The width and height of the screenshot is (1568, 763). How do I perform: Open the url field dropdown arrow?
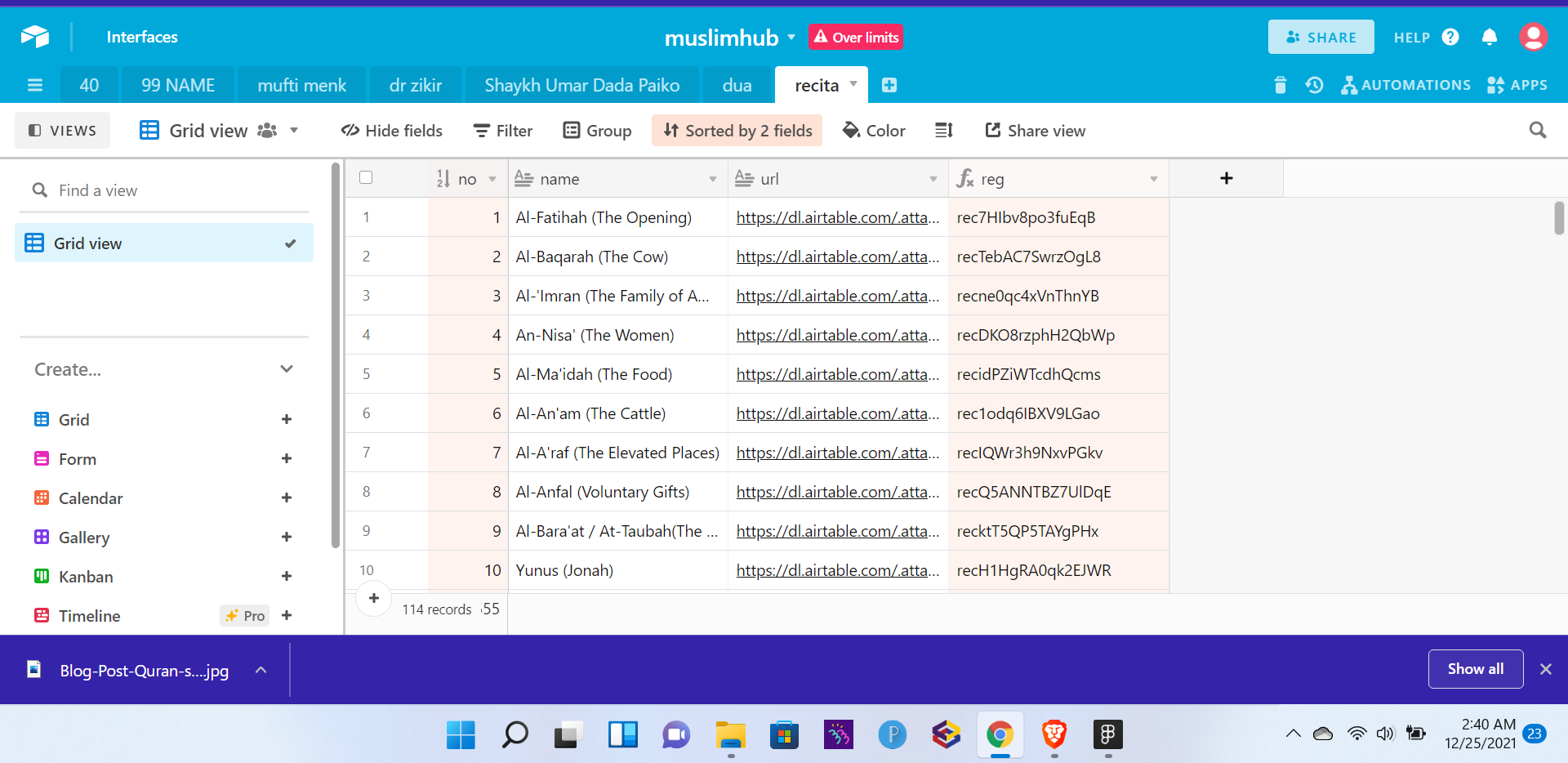(933, 179)
